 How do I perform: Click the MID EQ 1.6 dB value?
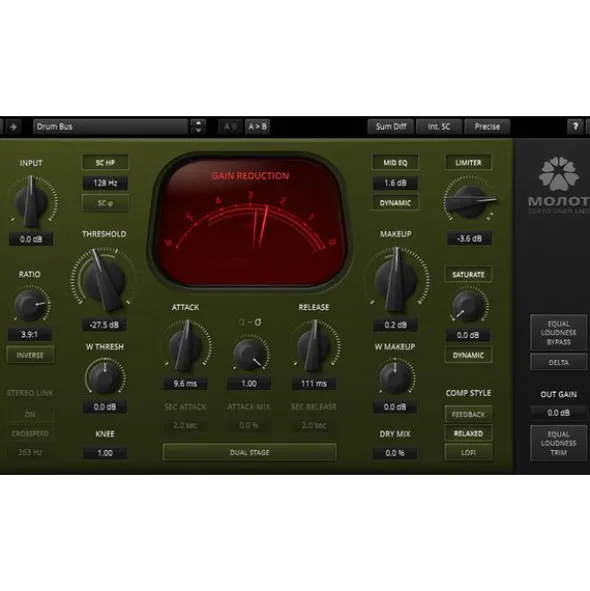click(x=395, y=183)
